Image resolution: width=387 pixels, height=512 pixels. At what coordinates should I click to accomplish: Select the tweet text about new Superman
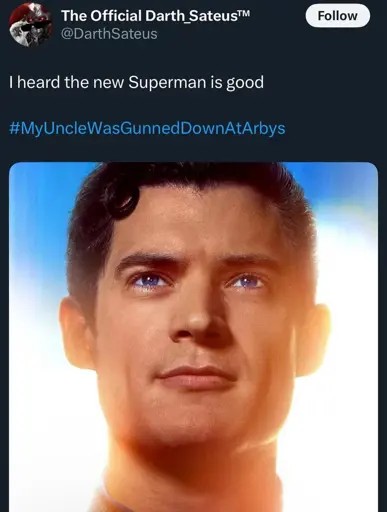click(x=137, y=82)
